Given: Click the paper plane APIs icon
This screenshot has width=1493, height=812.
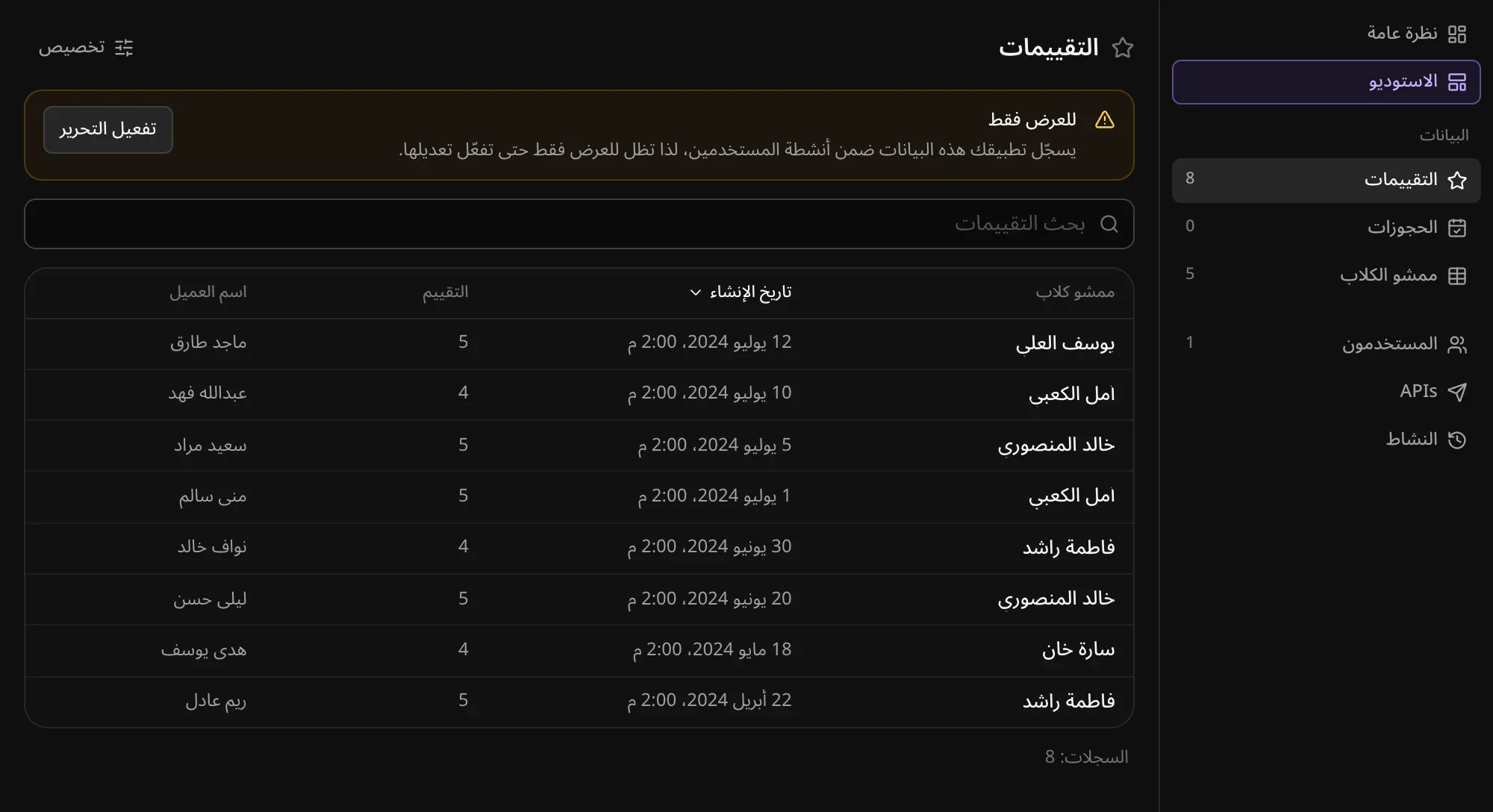Looking at the screenshot, I should pyautogui.click(x=1456, y=392).
